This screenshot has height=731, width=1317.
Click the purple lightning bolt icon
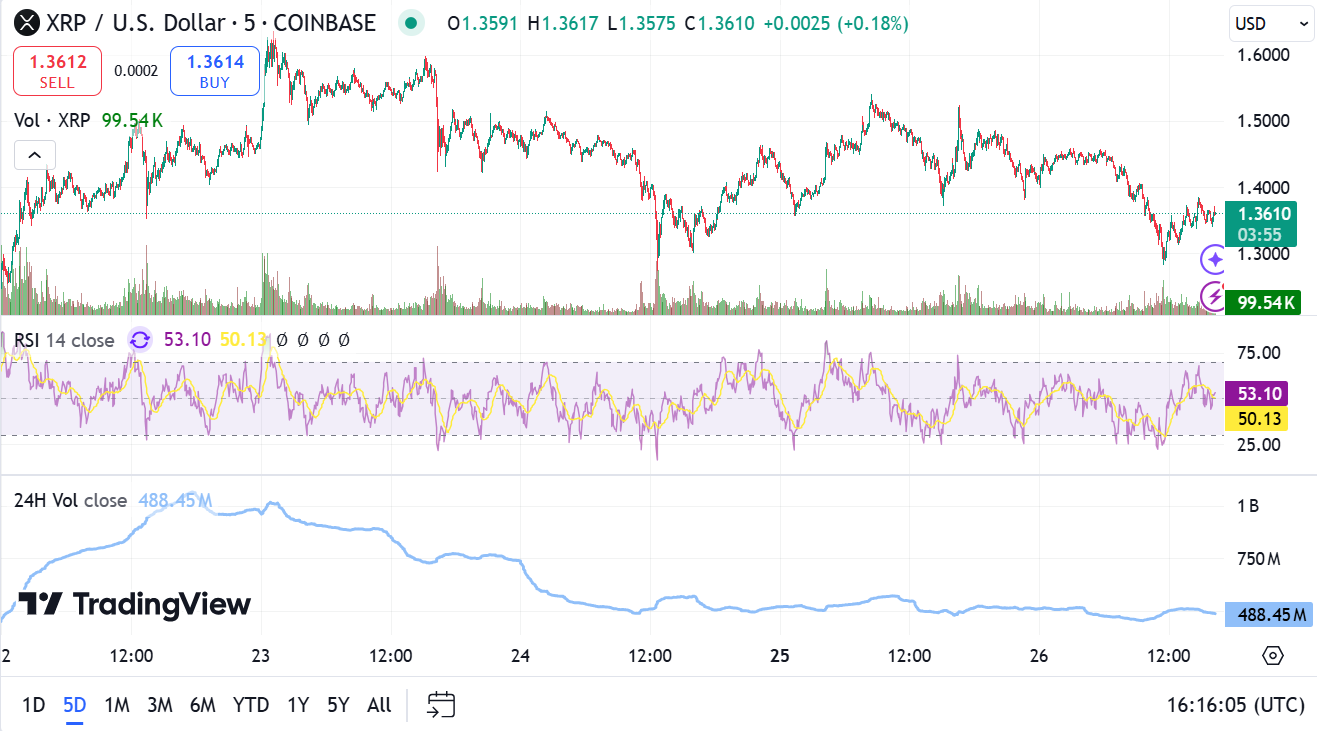(x=1214, y=295)
